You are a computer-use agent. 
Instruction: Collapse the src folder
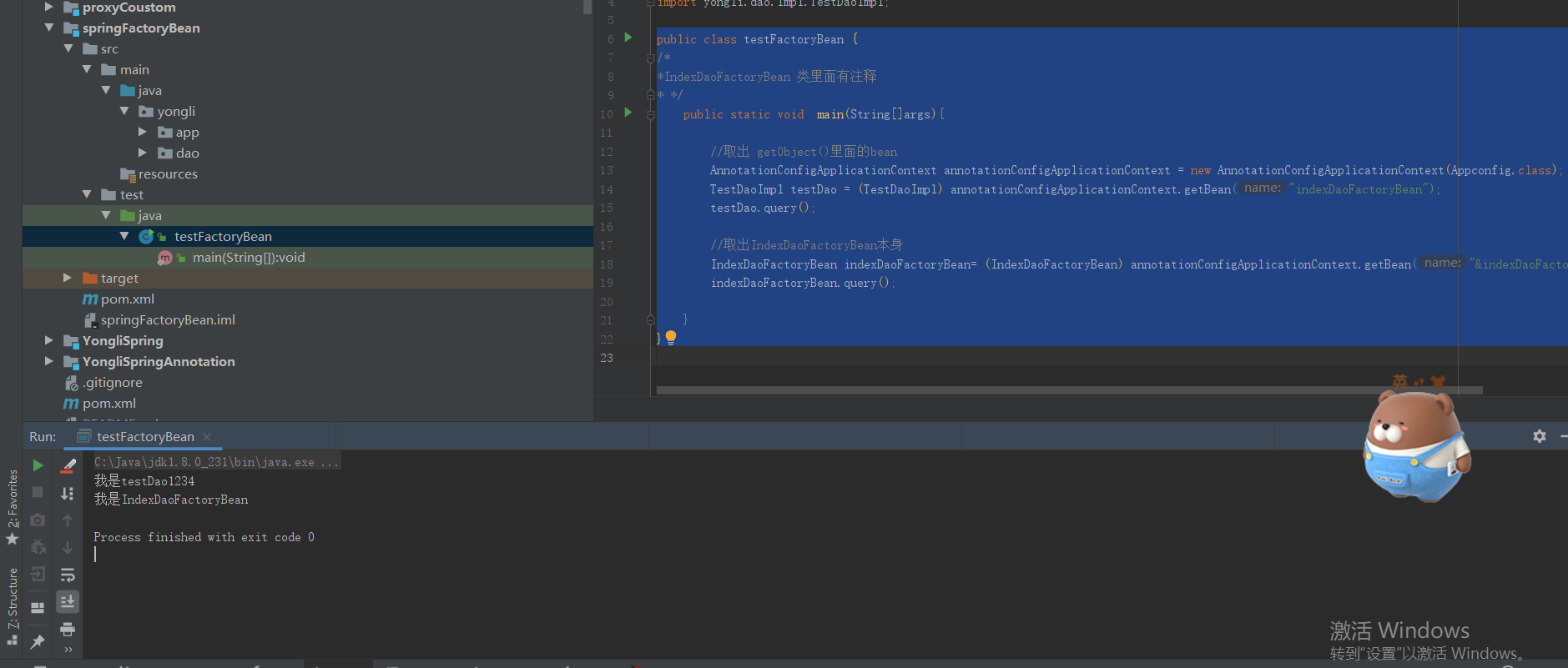pyautogui.click(x=68, y=48)
